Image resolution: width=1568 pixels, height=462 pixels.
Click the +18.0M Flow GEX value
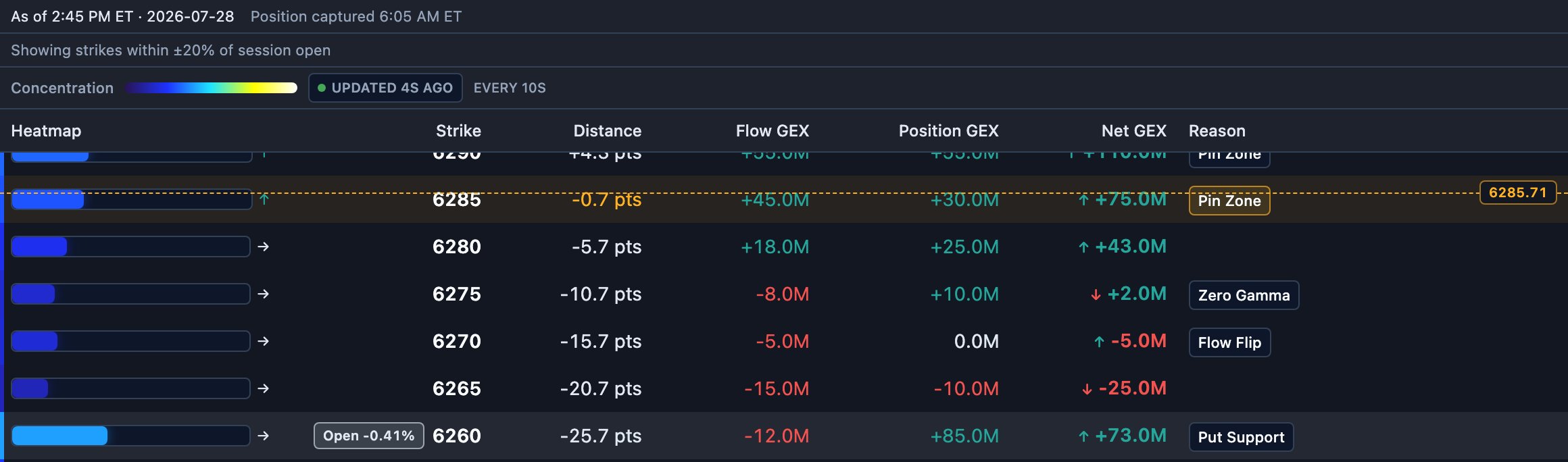775,247
